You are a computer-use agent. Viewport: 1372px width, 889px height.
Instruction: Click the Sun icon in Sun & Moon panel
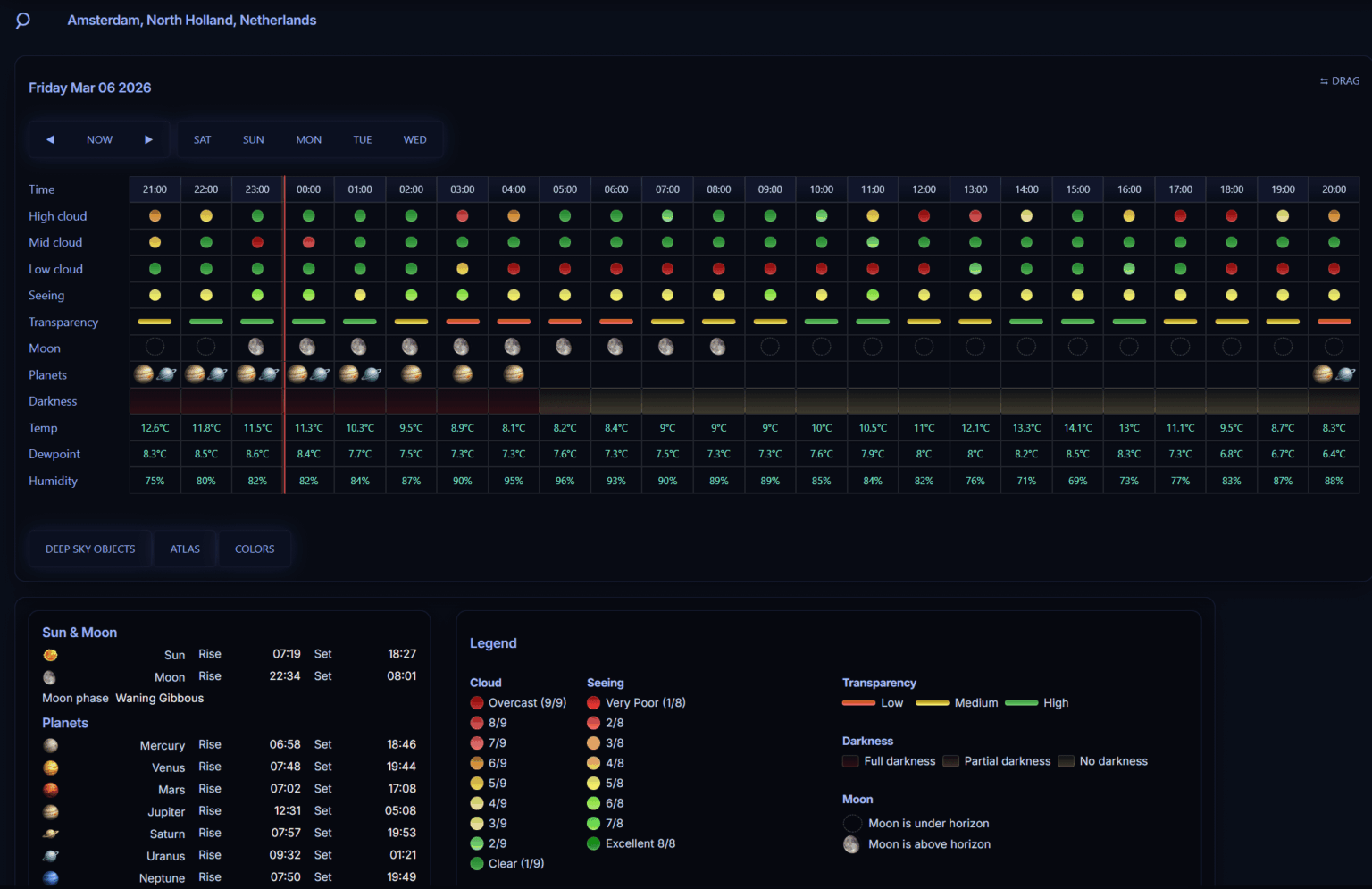coord(50,654)
